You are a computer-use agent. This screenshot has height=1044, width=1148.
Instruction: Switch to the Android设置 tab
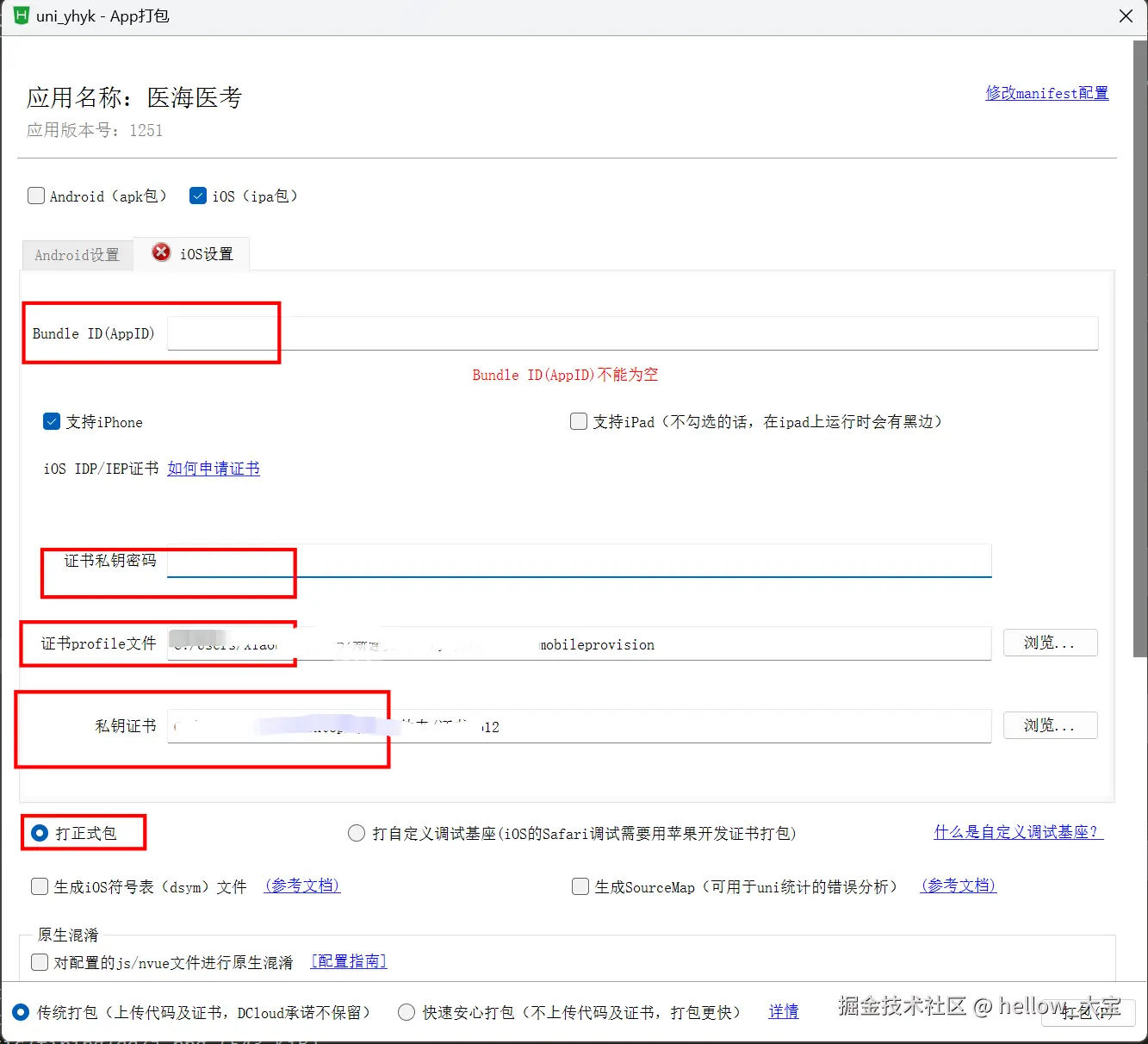coord(78,255)
